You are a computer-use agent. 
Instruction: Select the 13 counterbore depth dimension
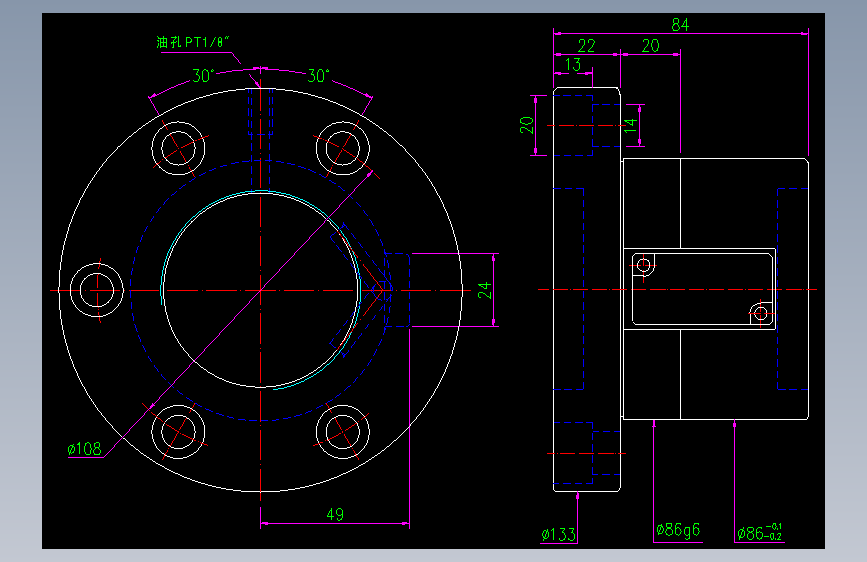[x=573, y=65]
